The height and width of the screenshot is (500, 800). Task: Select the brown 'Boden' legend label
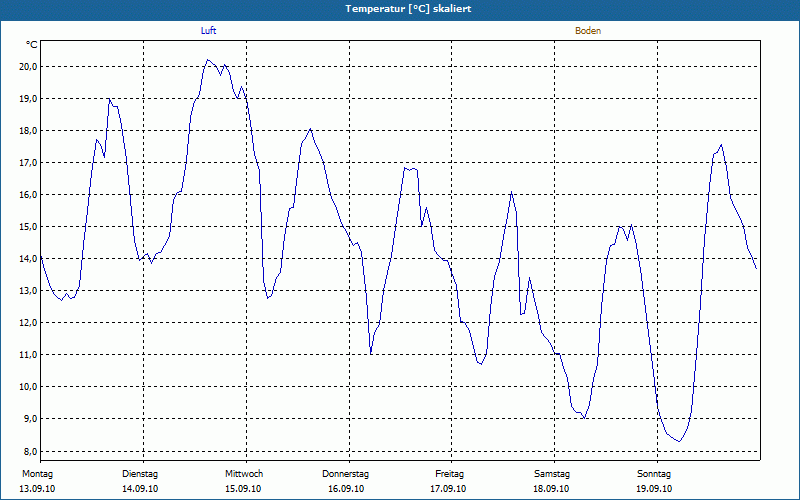[588, 31]
